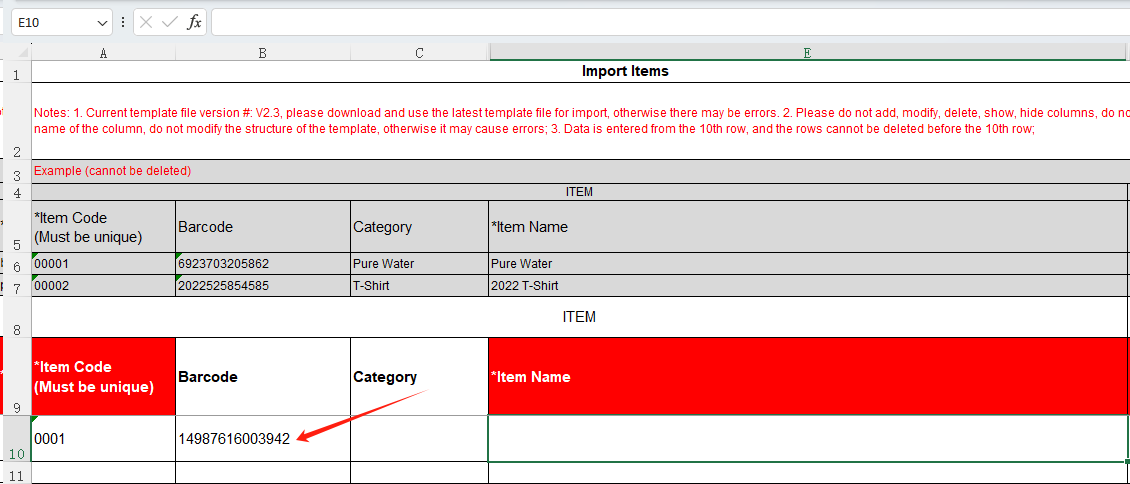Select the red *Item Name header cell
This screenshot has height=484, width=1130.
point(808,377)
